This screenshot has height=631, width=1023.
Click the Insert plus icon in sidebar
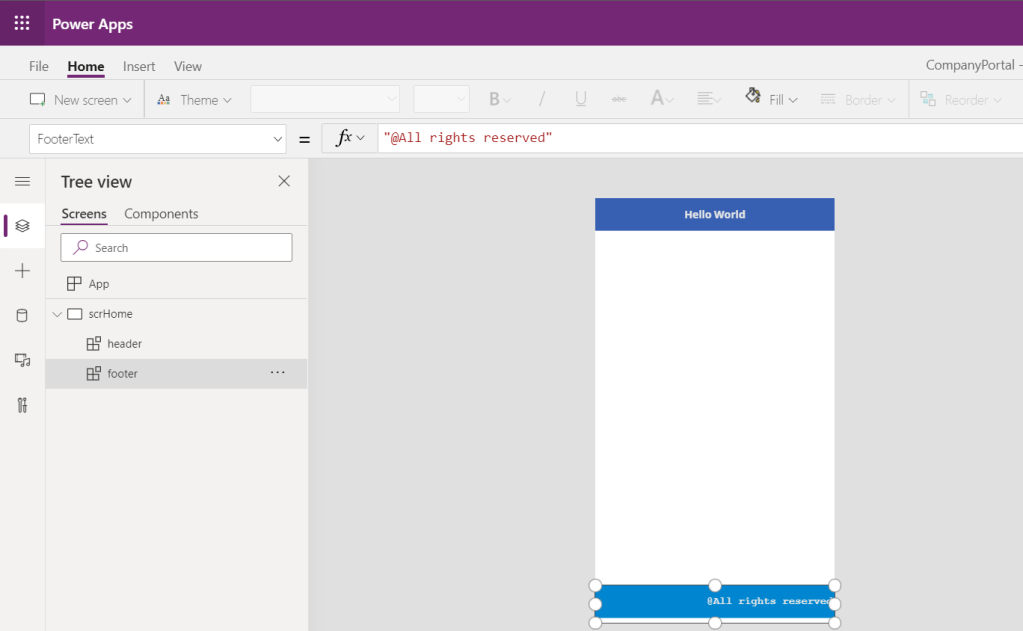coord(22,271)
